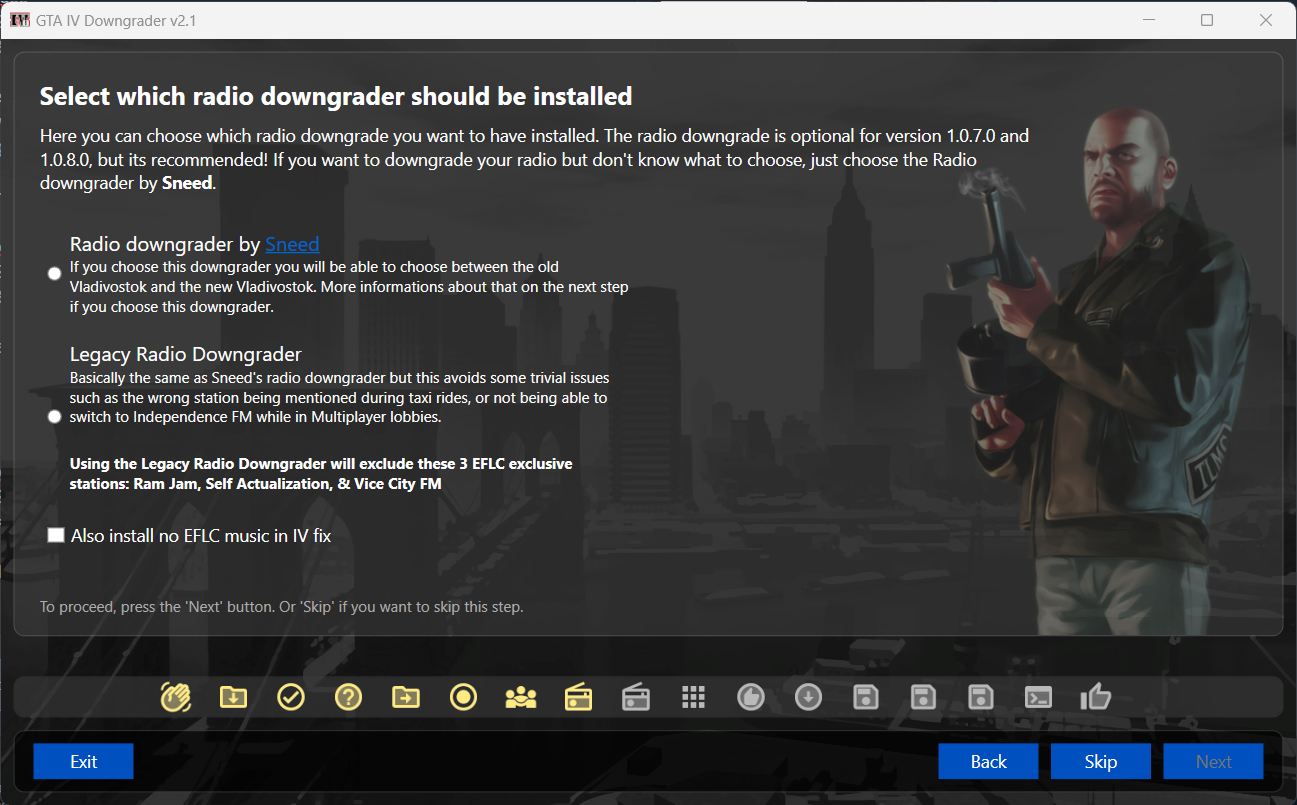Choose the Radio downgrader by Sneed option
The height and width of the screenshot is (805, 1297).
54,274
